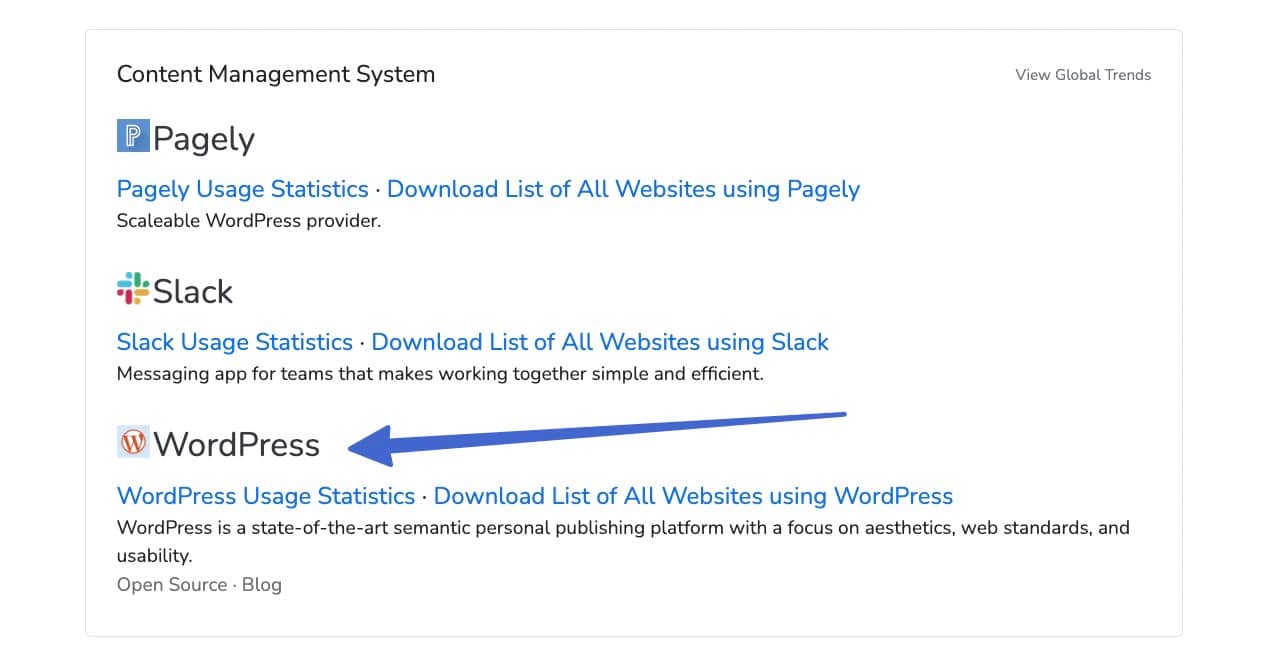The image size is (1278, 660).
Task: Open Slack Usage Statistics
Action: tap(233, 342)
